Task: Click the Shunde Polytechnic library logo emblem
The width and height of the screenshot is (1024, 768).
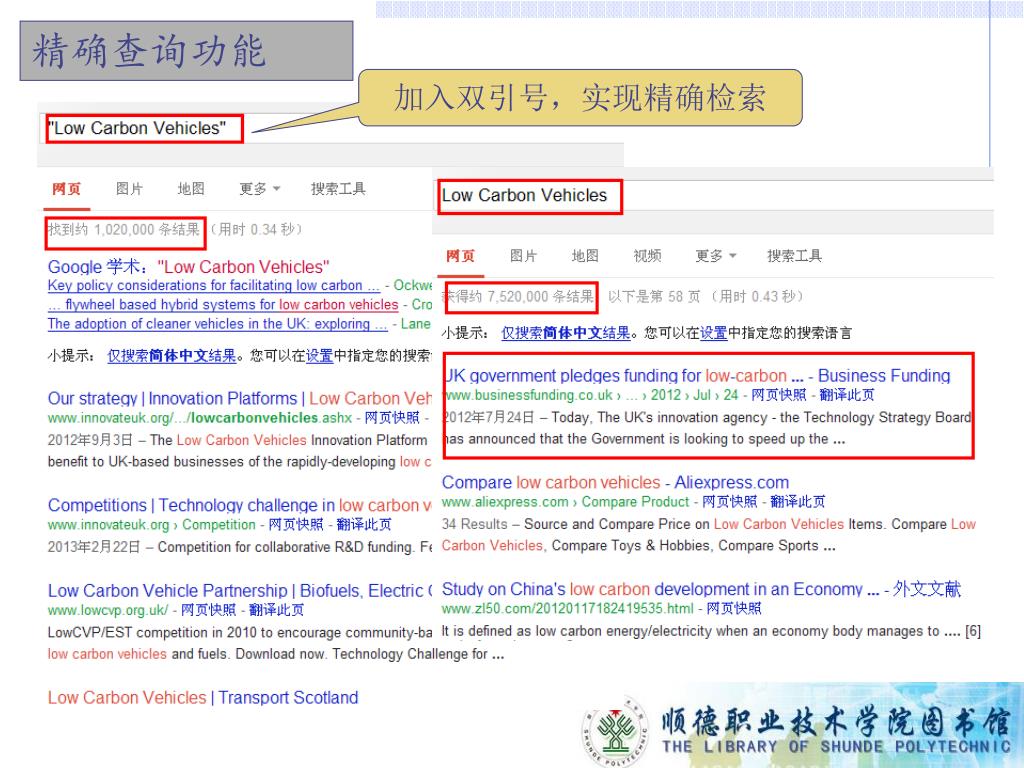Action: point(615,731)
